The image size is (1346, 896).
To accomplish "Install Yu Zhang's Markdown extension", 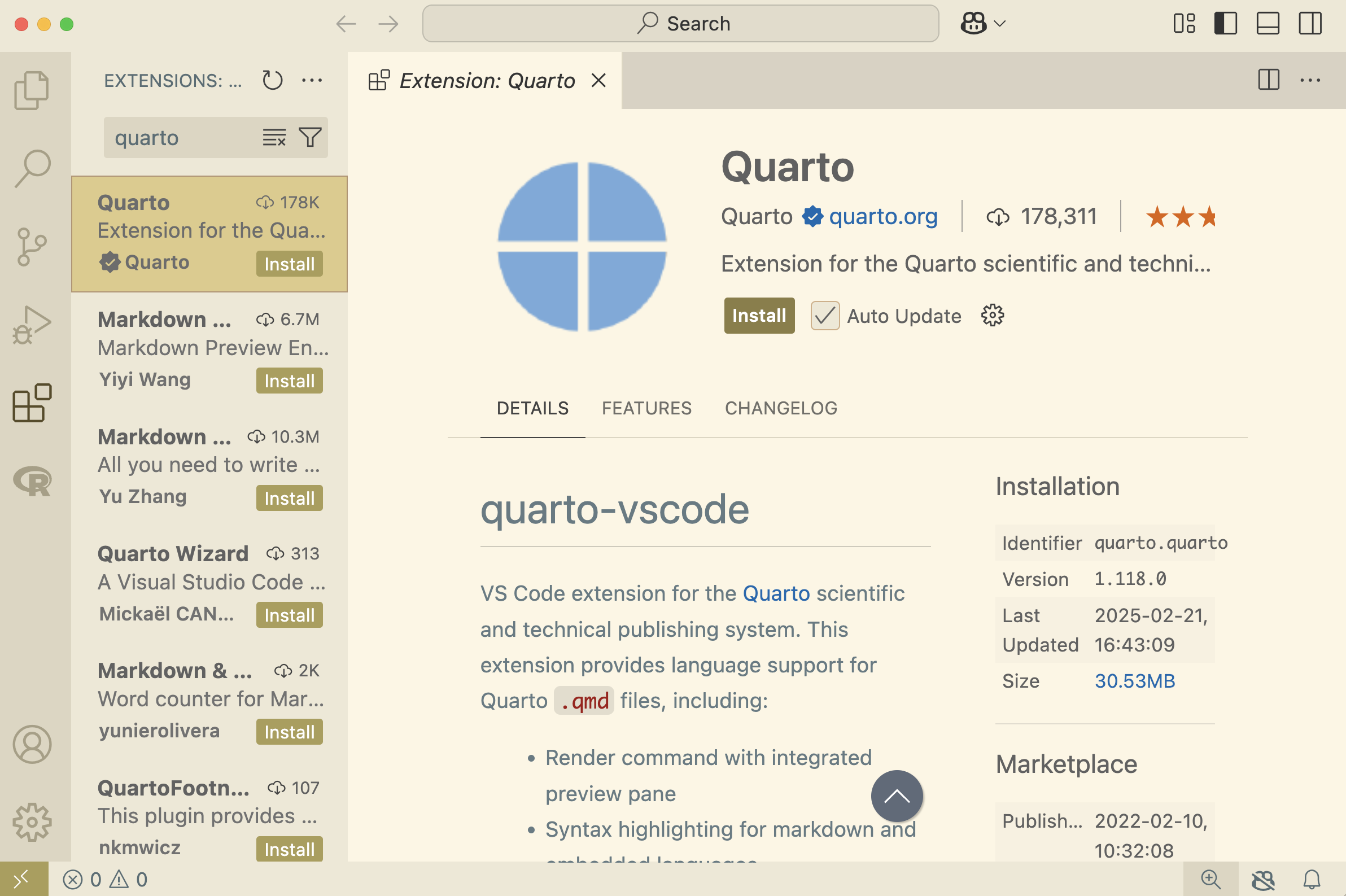I will [x=289, y=498].
